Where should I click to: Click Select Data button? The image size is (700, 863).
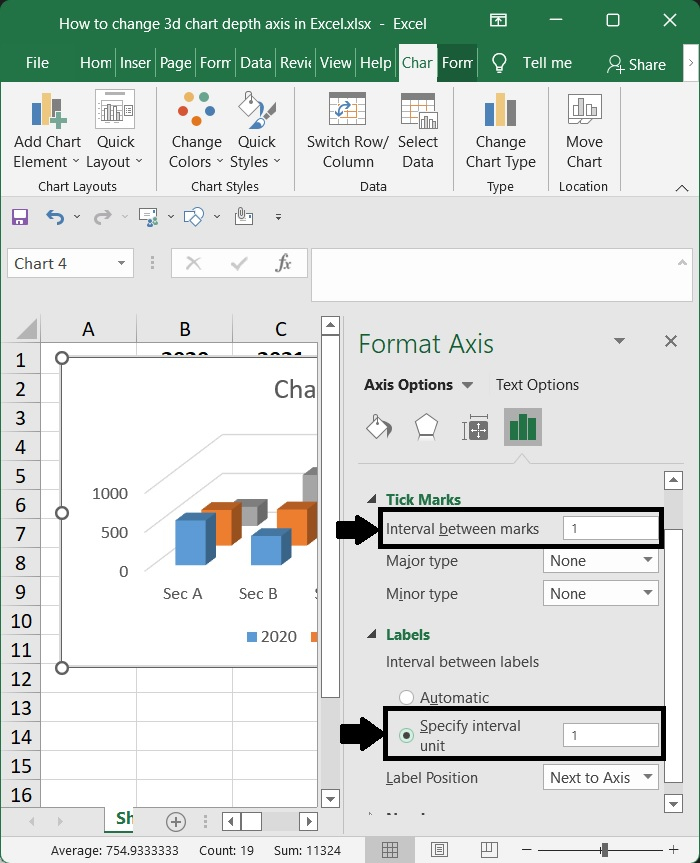418,131
